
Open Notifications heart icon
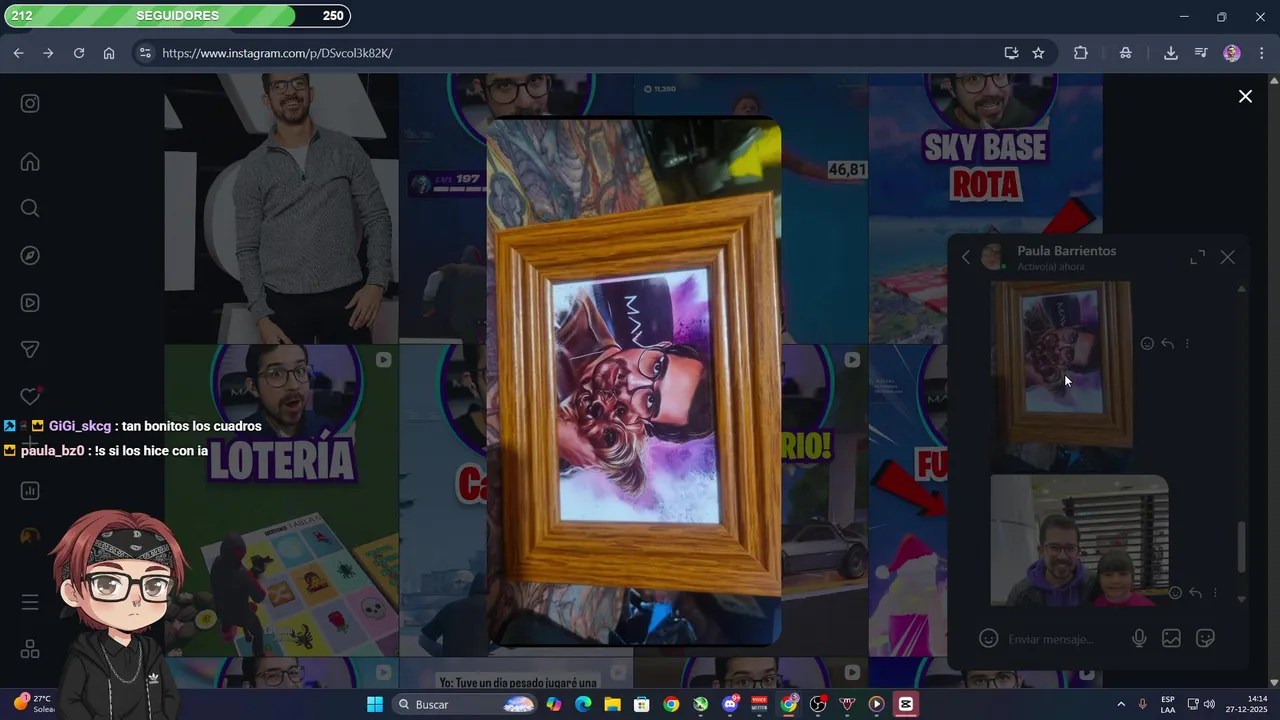pos(30,396)
